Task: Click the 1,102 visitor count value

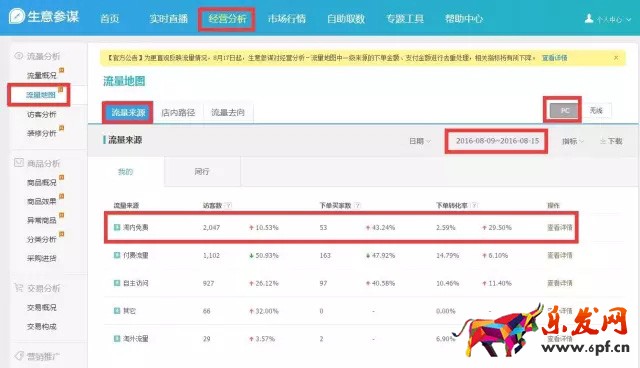Action: click(211, 255)
